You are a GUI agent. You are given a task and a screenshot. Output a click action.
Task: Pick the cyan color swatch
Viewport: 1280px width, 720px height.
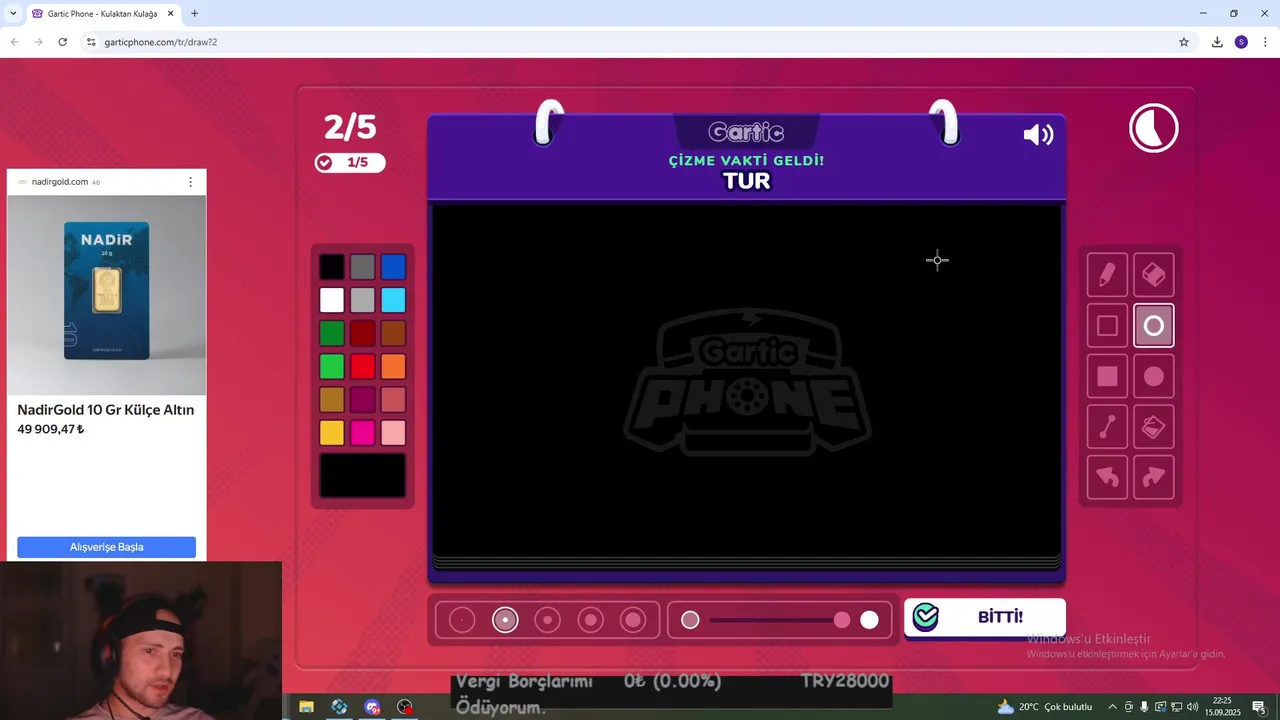point(393,300)
